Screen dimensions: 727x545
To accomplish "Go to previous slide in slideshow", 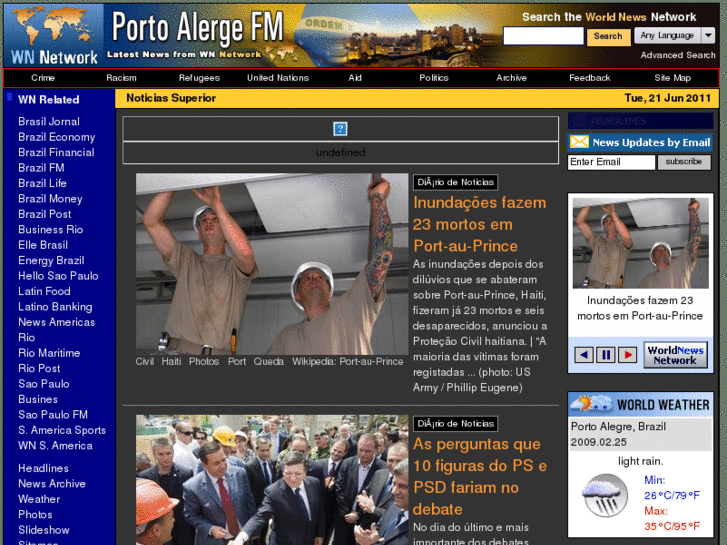I will [584, 355].
